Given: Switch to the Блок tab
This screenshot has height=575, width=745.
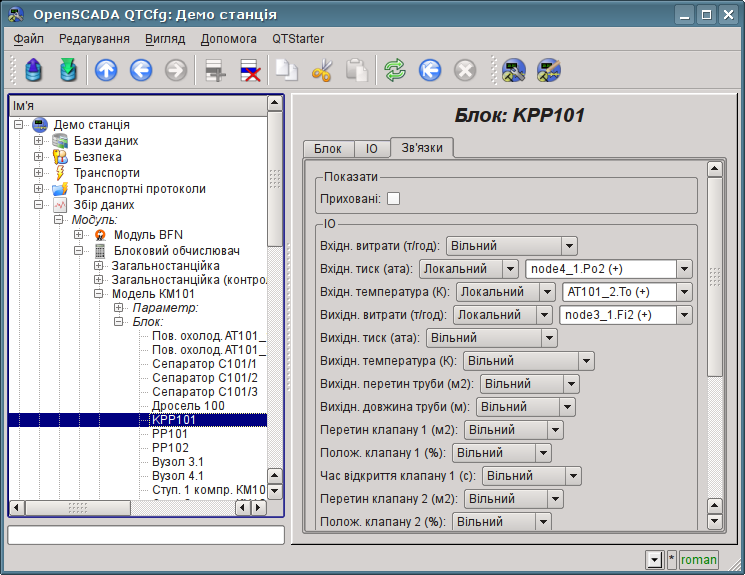Looking at the screenshot, I should click(328, 149).
